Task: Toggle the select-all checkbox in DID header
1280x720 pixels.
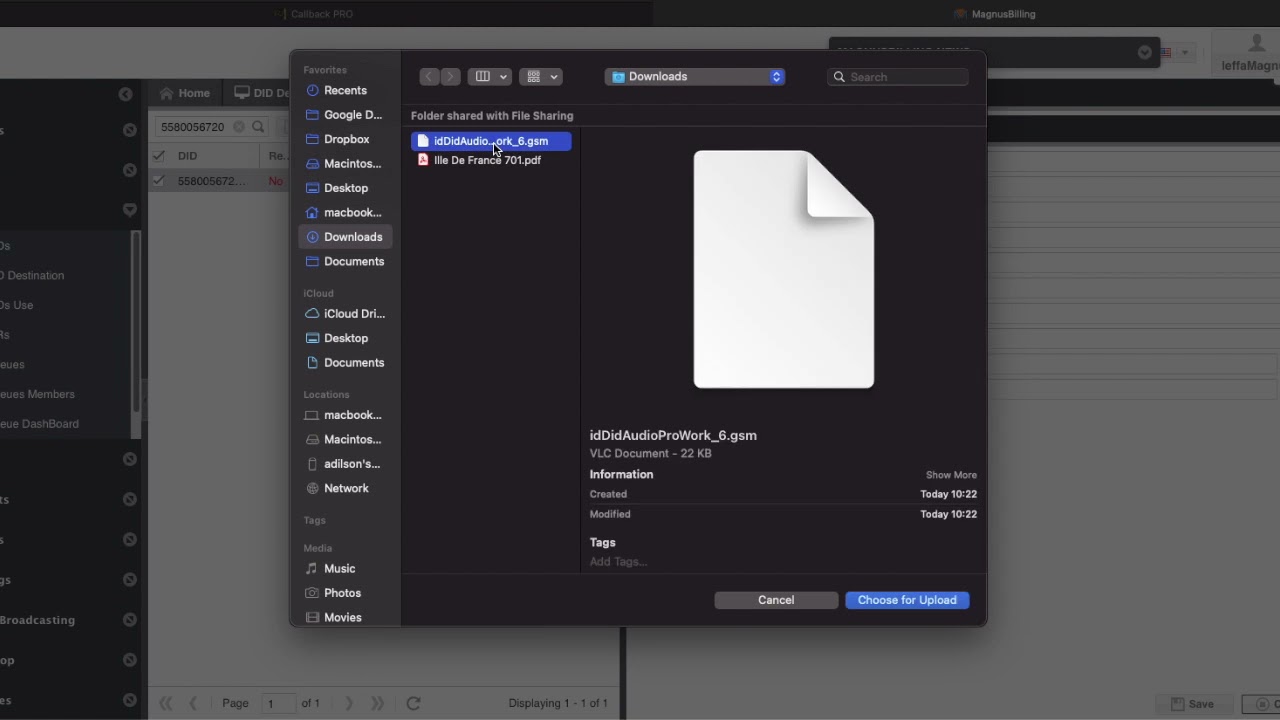Action: coord(158,156)
